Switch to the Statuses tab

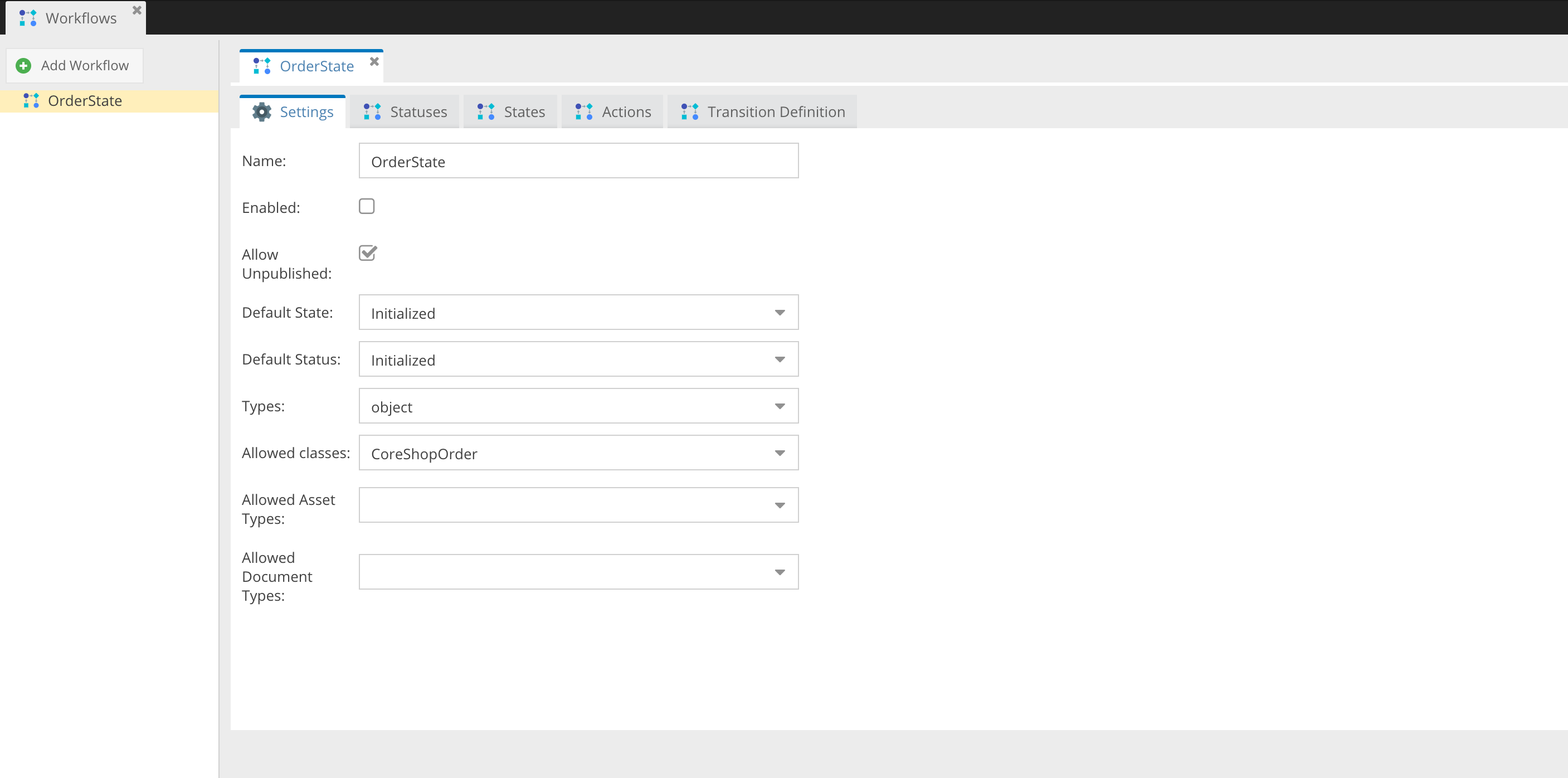coord(417,112)
